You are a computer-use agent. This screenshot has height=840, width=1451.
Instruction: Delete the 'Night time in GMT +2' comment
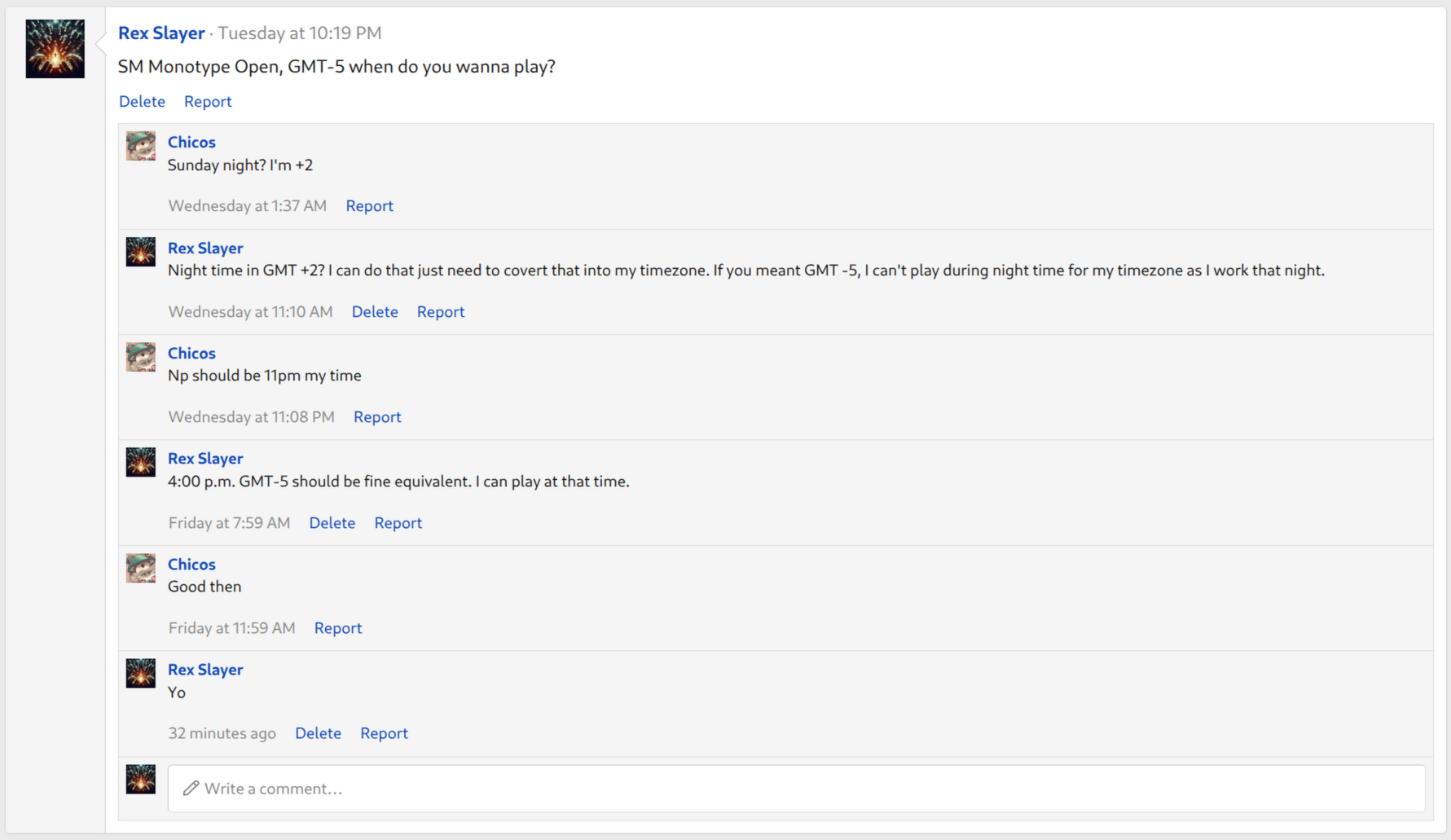pyautogui.click(x=375, y=312)
